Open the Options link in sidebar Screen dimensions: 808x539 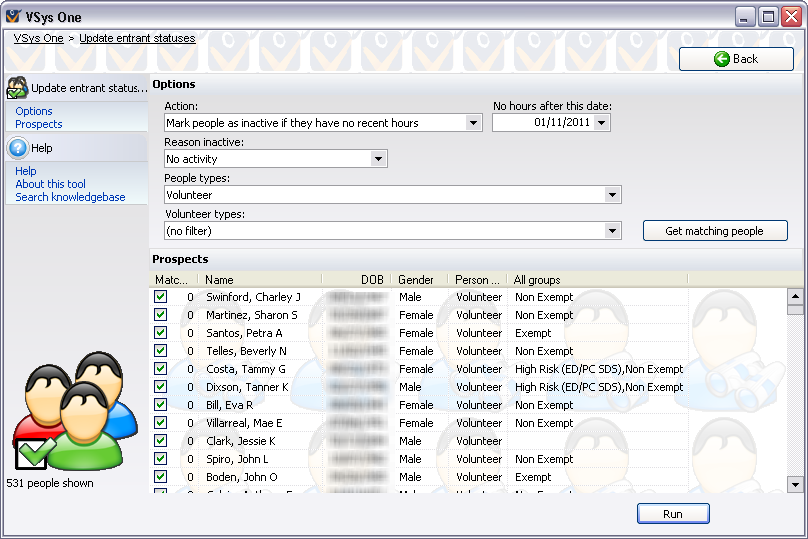tap(34, 111)
